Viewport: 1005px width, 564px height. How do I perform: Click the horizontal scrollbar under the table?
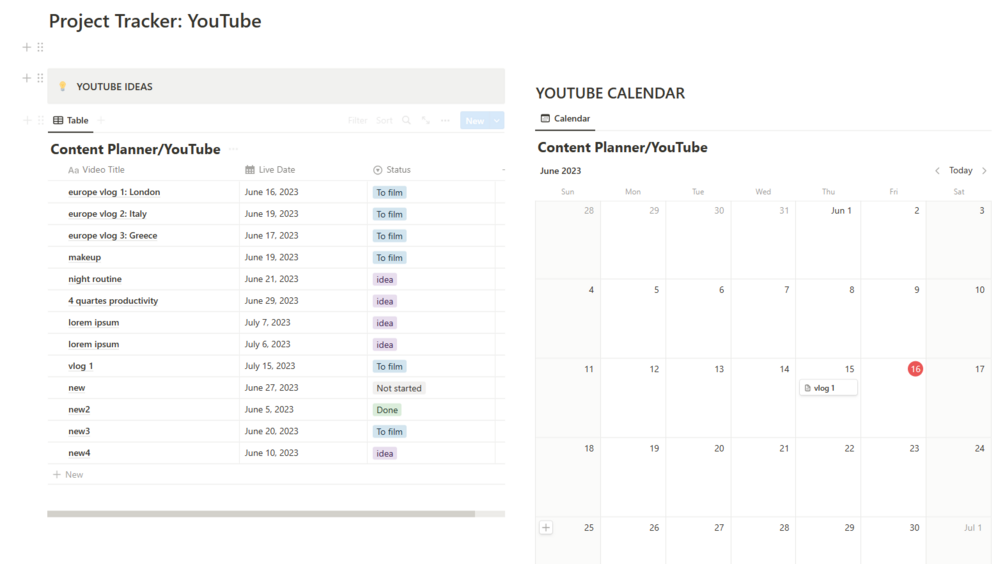tap(261, 514)
